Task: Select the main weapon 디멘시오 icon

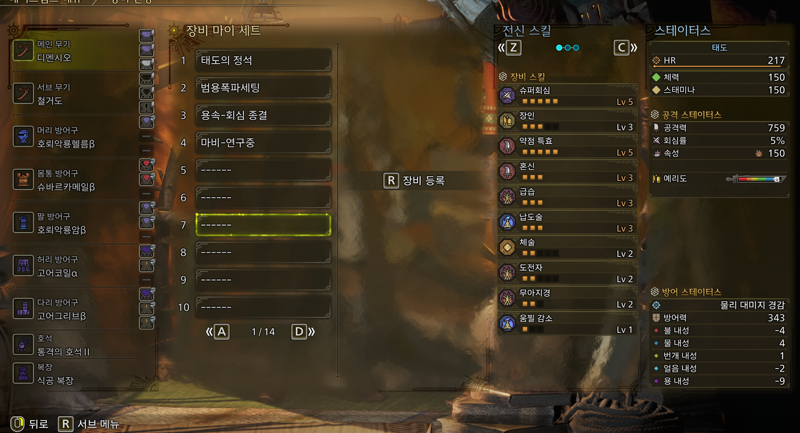Action: [23, 51]
